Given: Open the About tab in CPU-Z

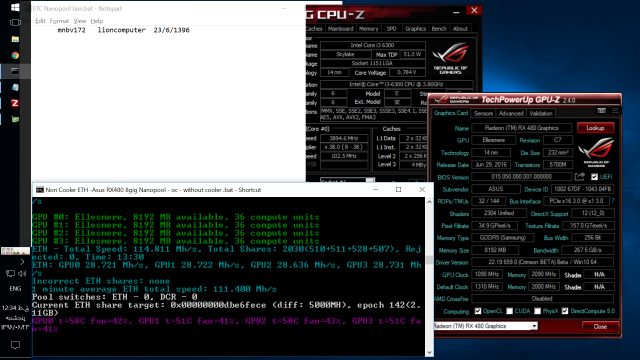Looking at the screenshot, I should tap(460, 29).
